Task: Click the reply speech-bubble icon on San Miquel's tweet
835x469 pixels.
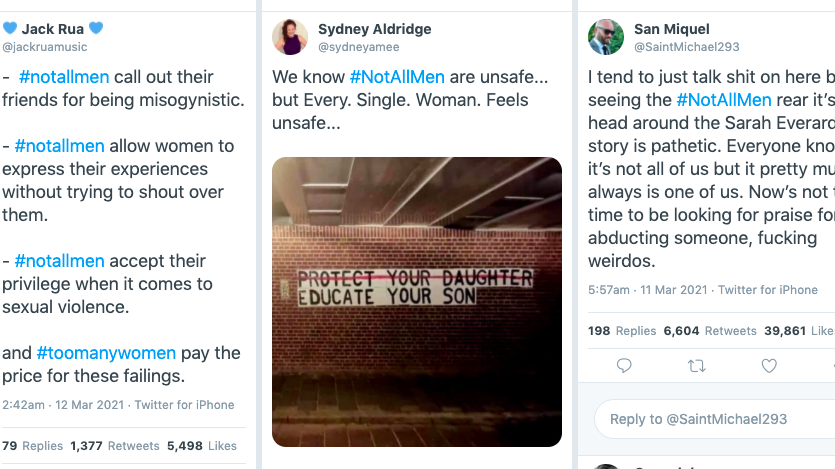Action: (x=624, y=367)
